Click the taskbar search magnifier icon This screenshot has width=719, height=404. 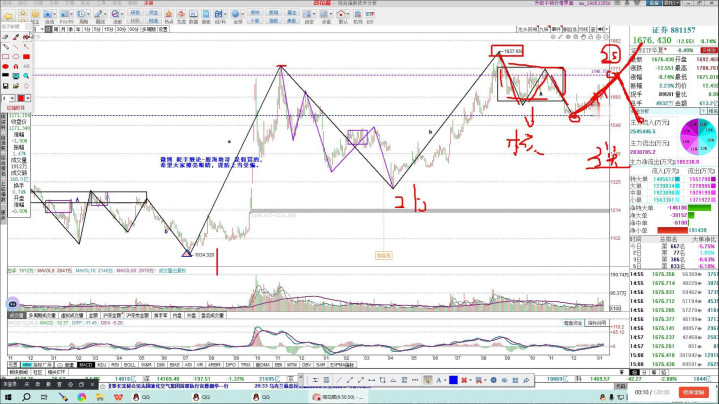pos(26,397)
